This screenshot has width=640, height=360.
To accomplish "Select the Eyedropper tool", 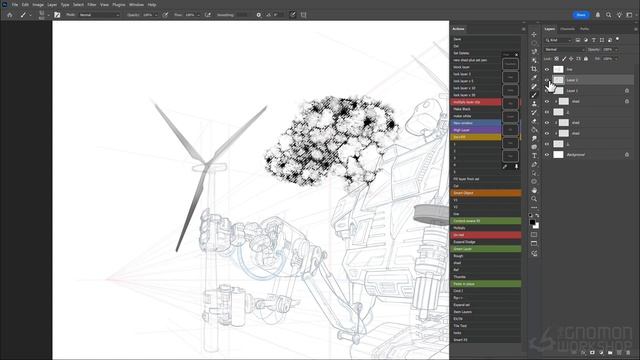I will [x=534, y=78].
